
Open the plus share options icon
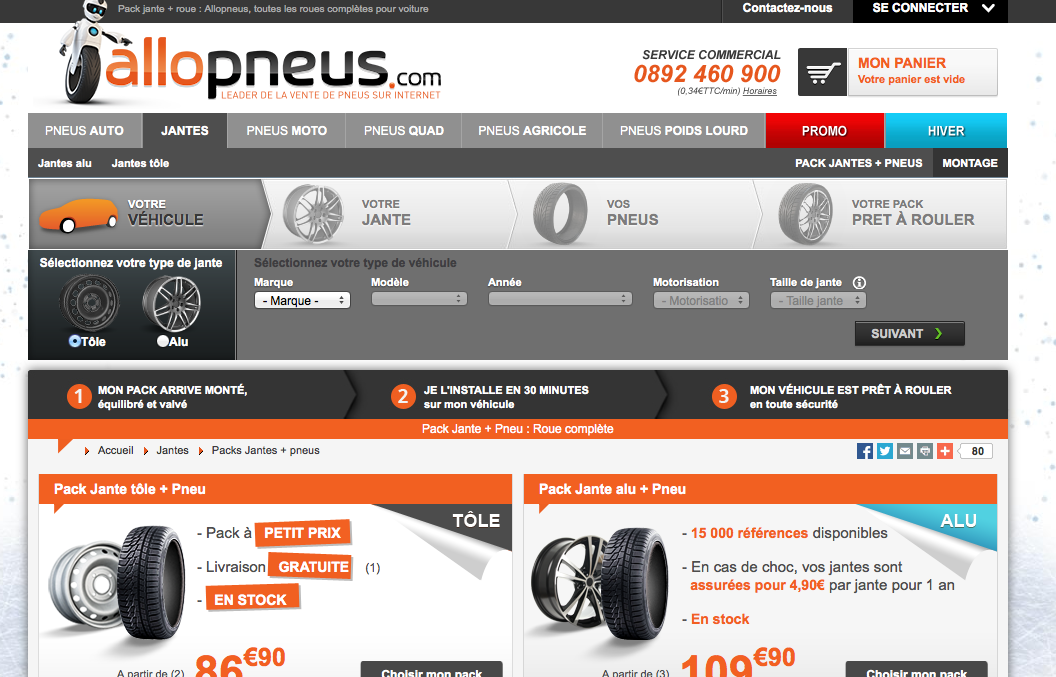pos(945,451)
